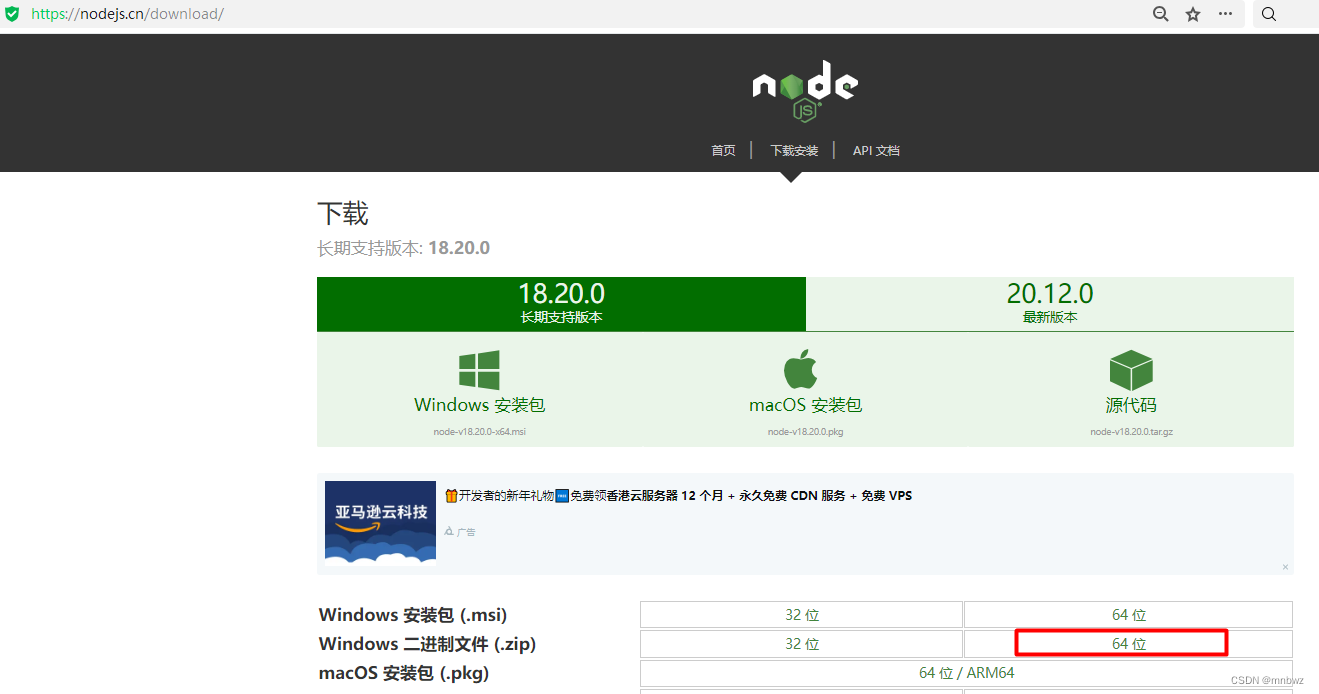
Task: Click the Windows 二进制文件 (.zip) row label
Action: coord(427,644)
